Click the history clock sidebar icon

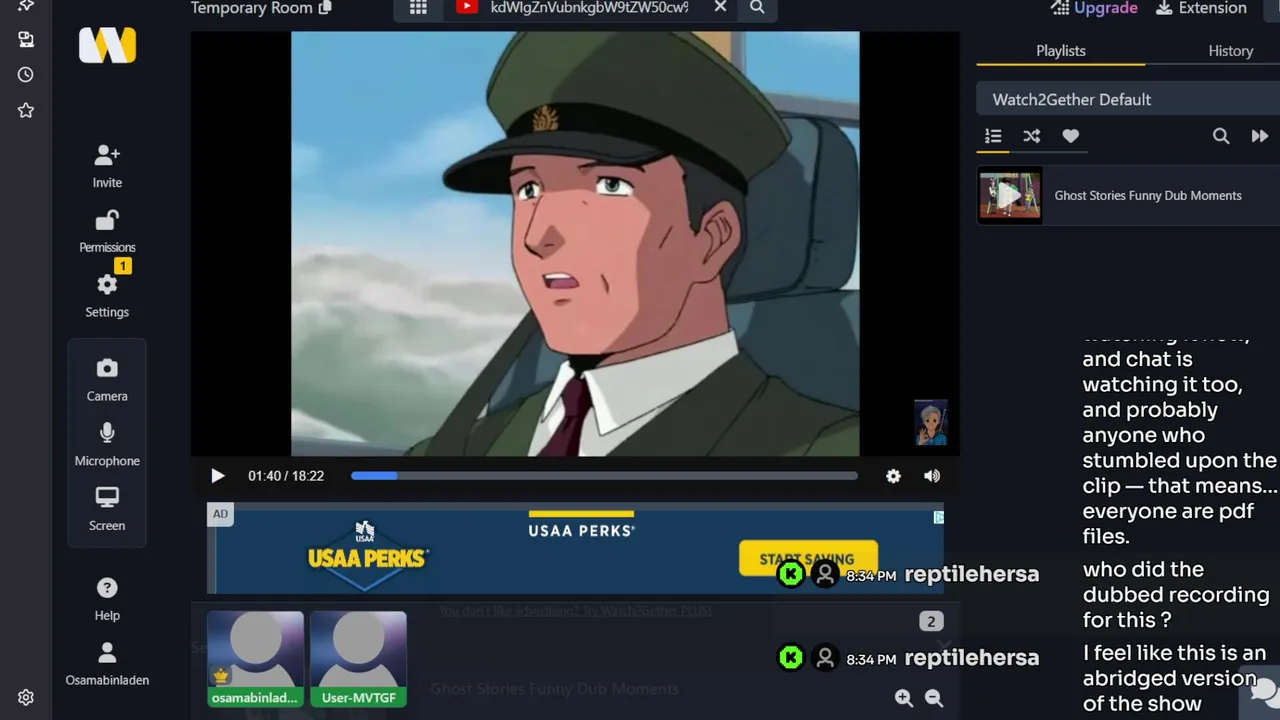point(26,75)
